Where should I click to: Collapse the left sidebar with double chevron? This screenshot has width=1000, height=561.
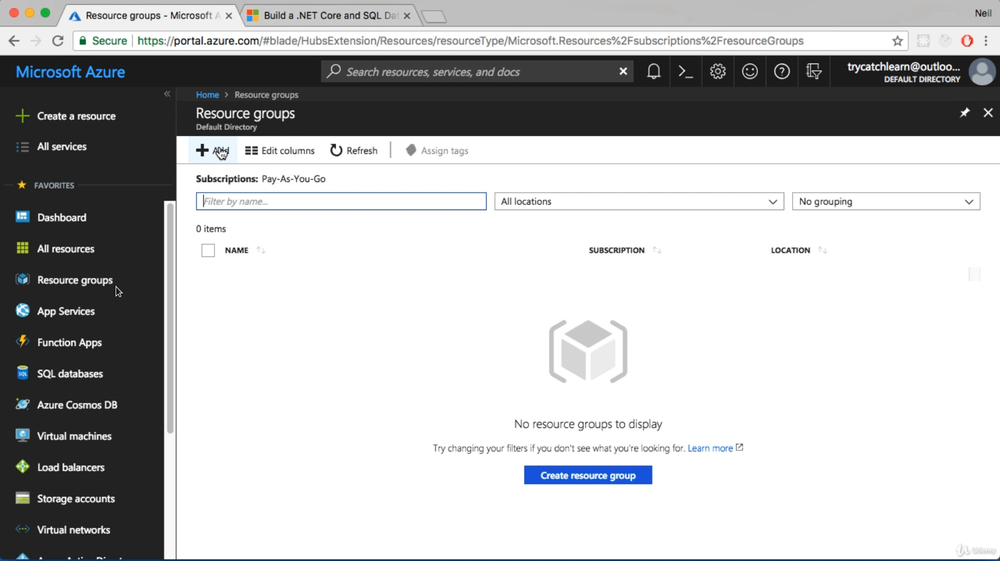coord(167,94)
